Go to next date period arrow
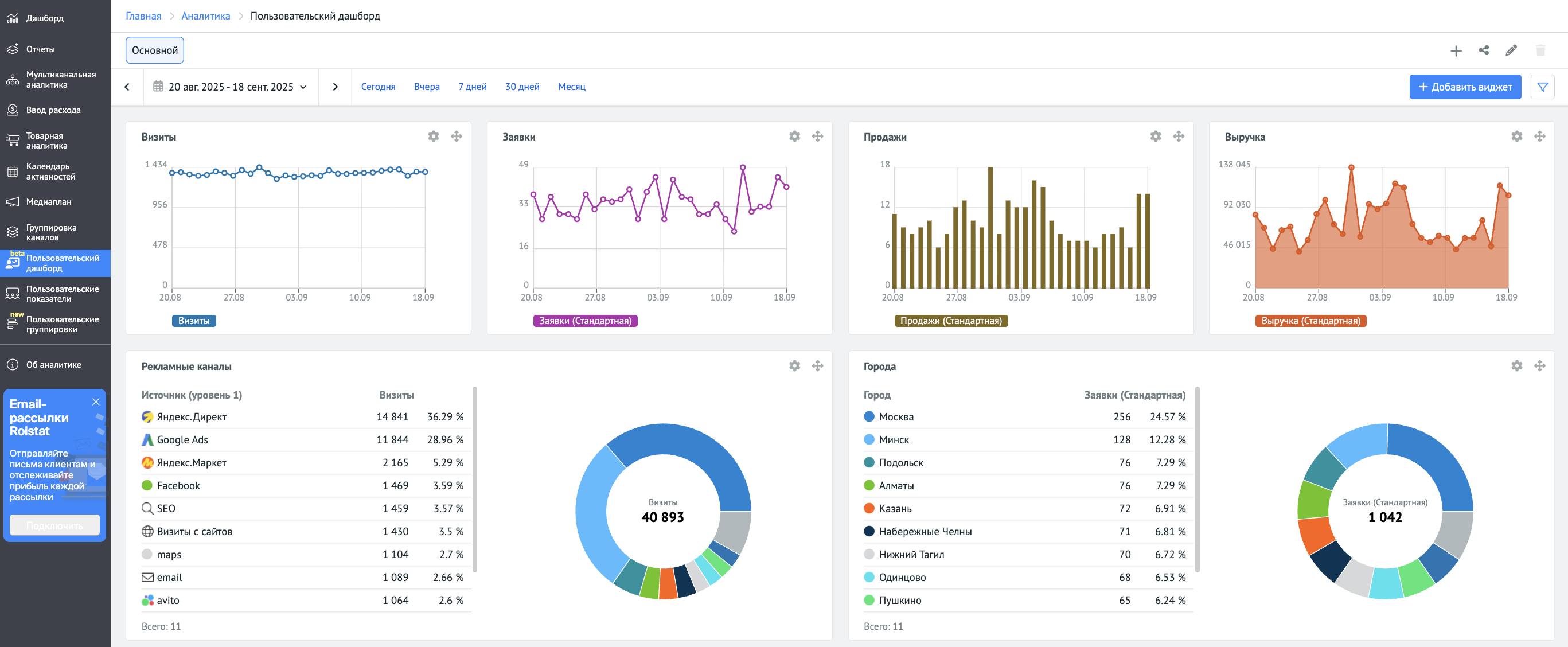This screenshot has height=647, width=1568. (335, 87)
